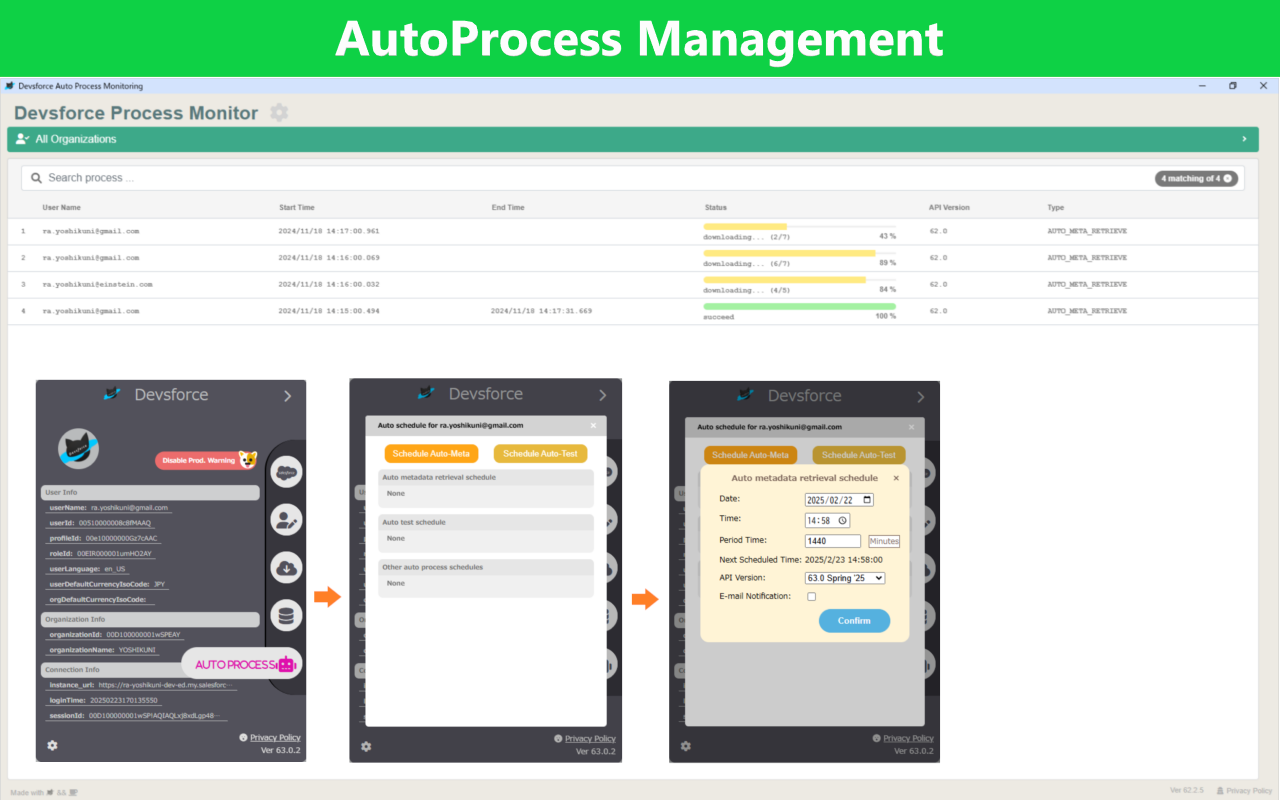Click the clock icon in Time field
The height and width of the screenshot is (800, 1280).
[x=842, y=520]
